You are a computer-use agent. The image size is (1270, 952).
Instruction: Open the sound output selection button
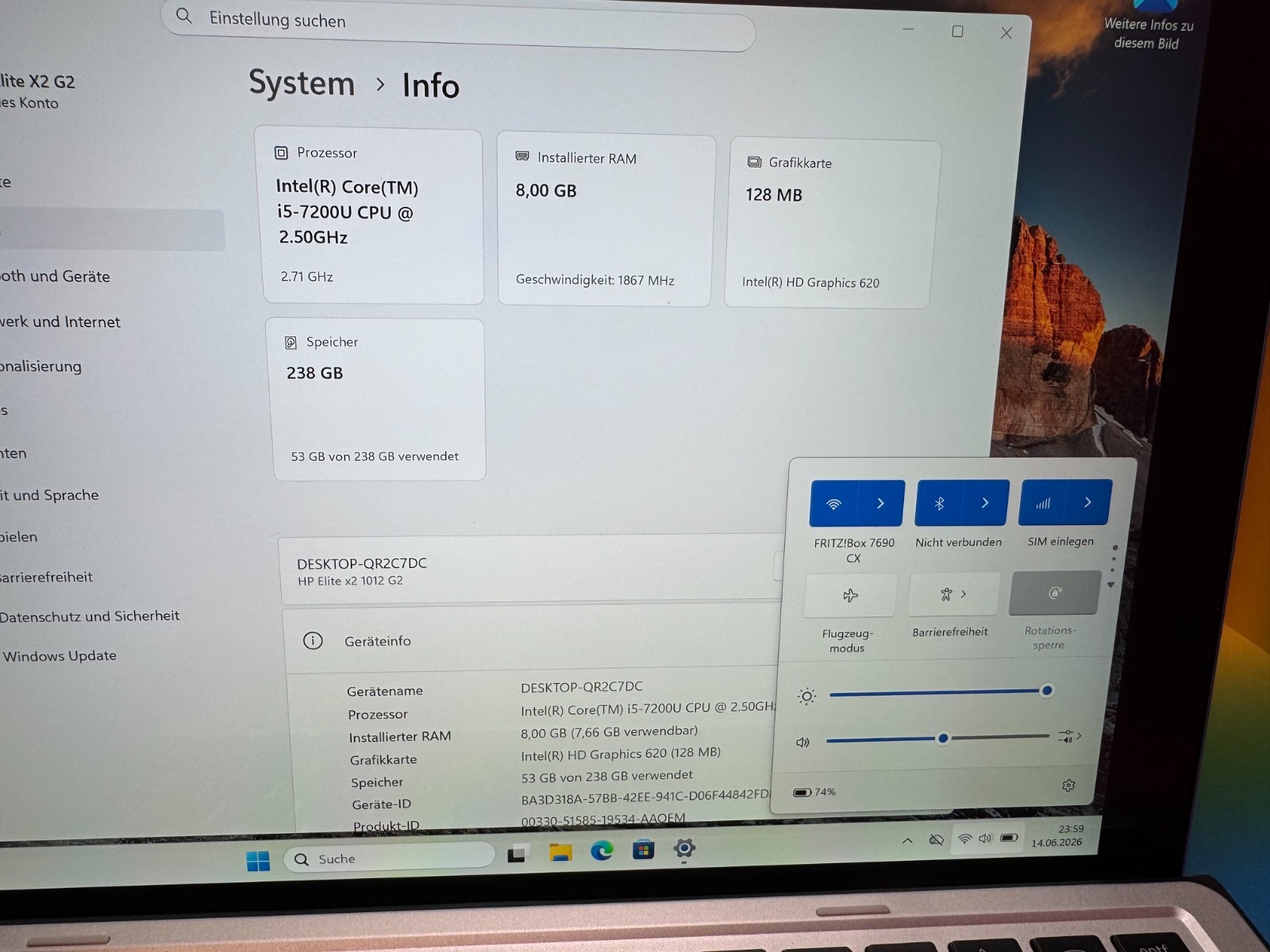tap(1069, 736)
